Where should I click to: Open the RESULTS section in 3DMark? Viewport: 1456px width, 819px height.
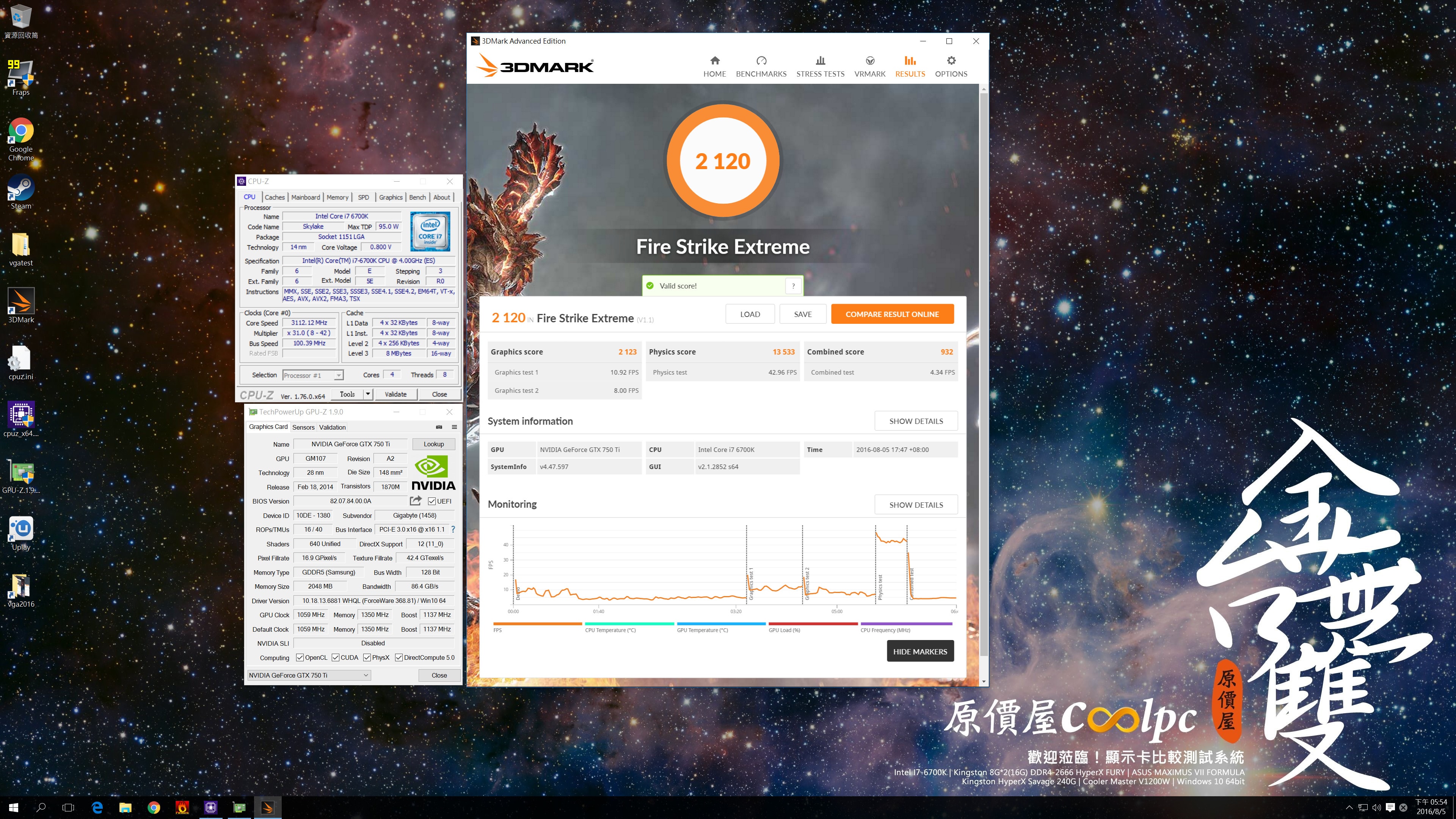[910, 67]
